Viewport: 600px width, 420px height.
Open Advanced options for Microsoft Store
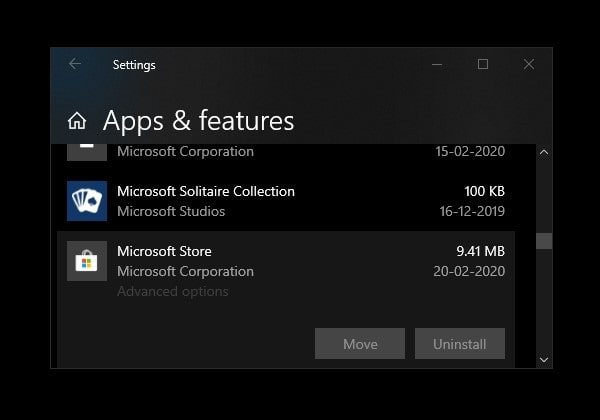tap(172, 292)
